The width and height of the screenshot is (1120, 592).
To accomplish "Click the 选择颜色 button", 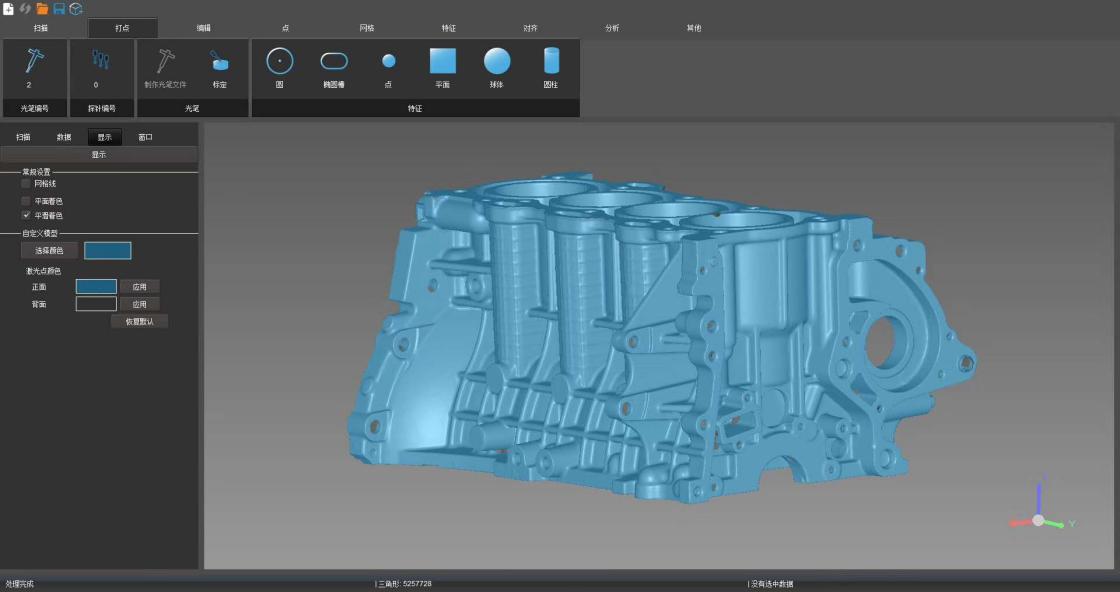I will [x=49, y=251].
